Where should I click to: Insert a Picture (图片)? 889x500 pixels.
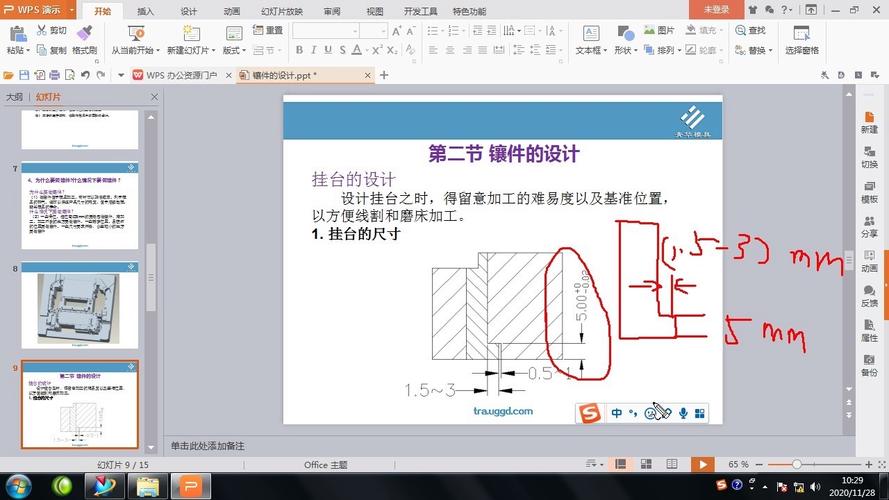coord(659,30)
